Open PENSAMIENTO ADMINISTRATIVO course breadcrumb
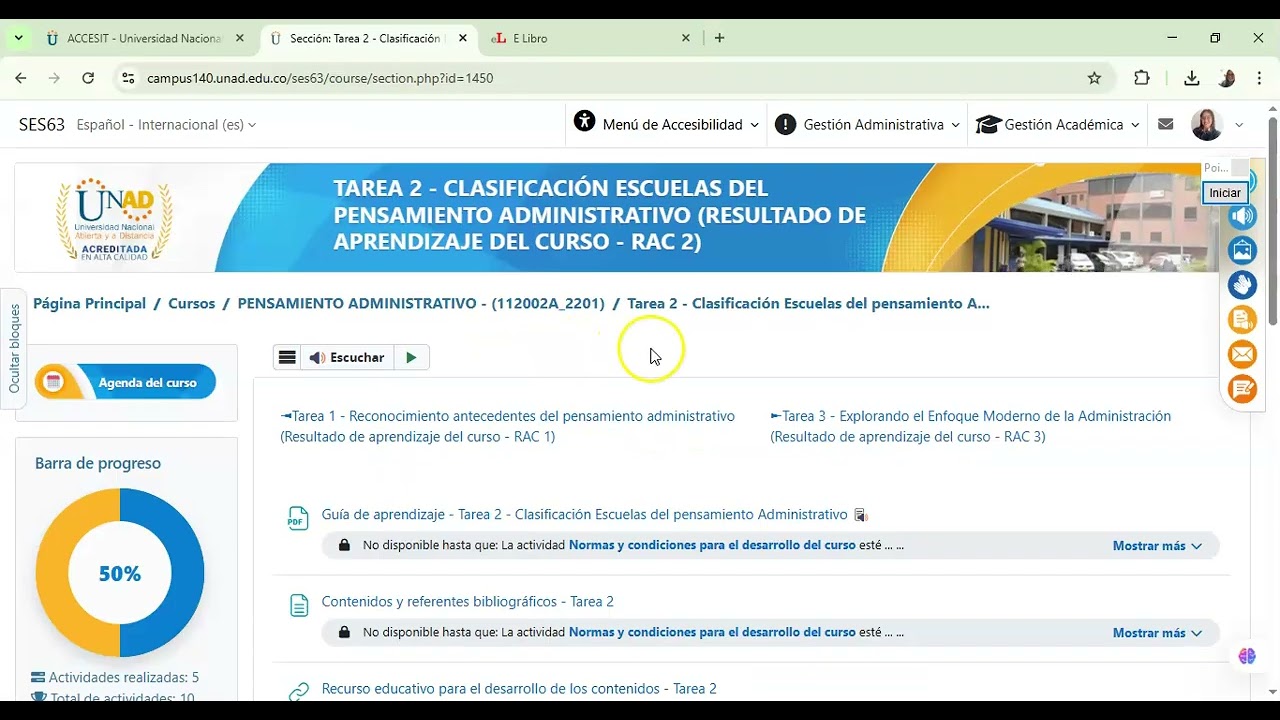The width and height of the screenshot is (1280, 720). pos(421,303)
